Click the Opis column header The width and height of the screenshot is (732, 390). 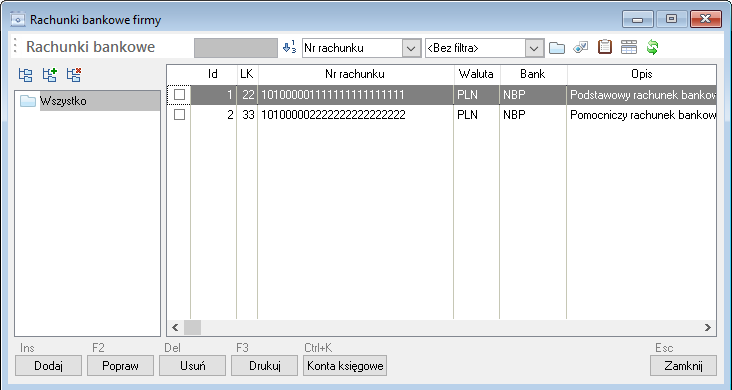(x=641, y=74)
